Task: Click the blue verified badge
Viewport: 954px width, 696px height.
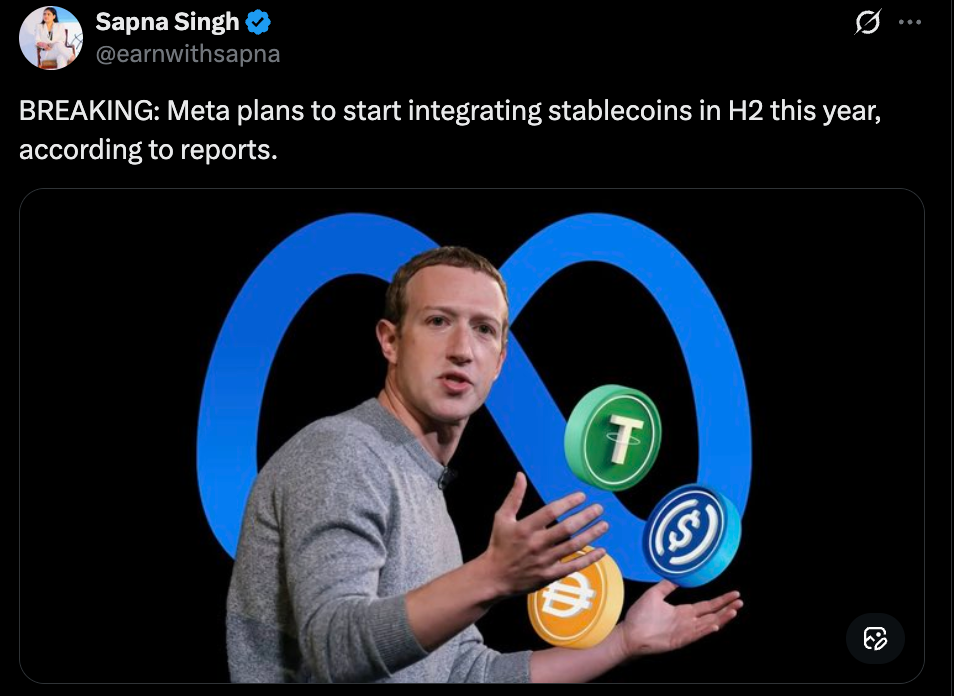Action: point(258,22)
